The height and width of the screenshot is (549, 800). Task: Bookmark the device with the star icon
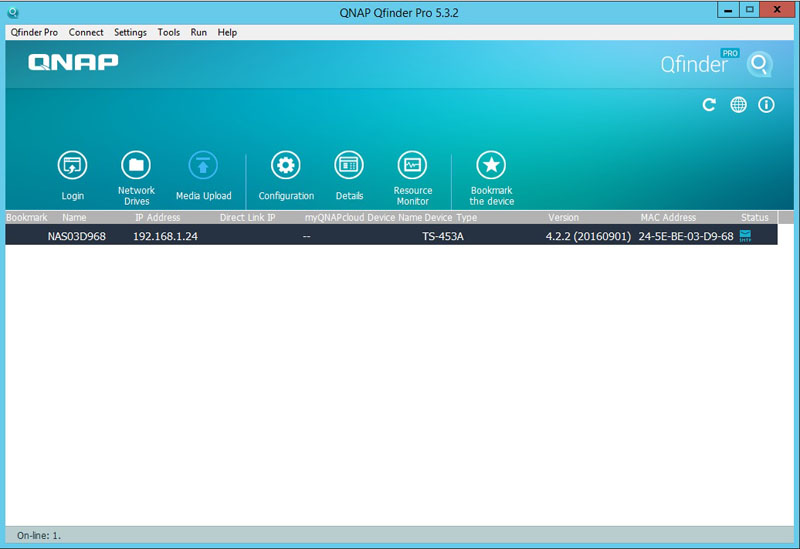tap(491, 166)
